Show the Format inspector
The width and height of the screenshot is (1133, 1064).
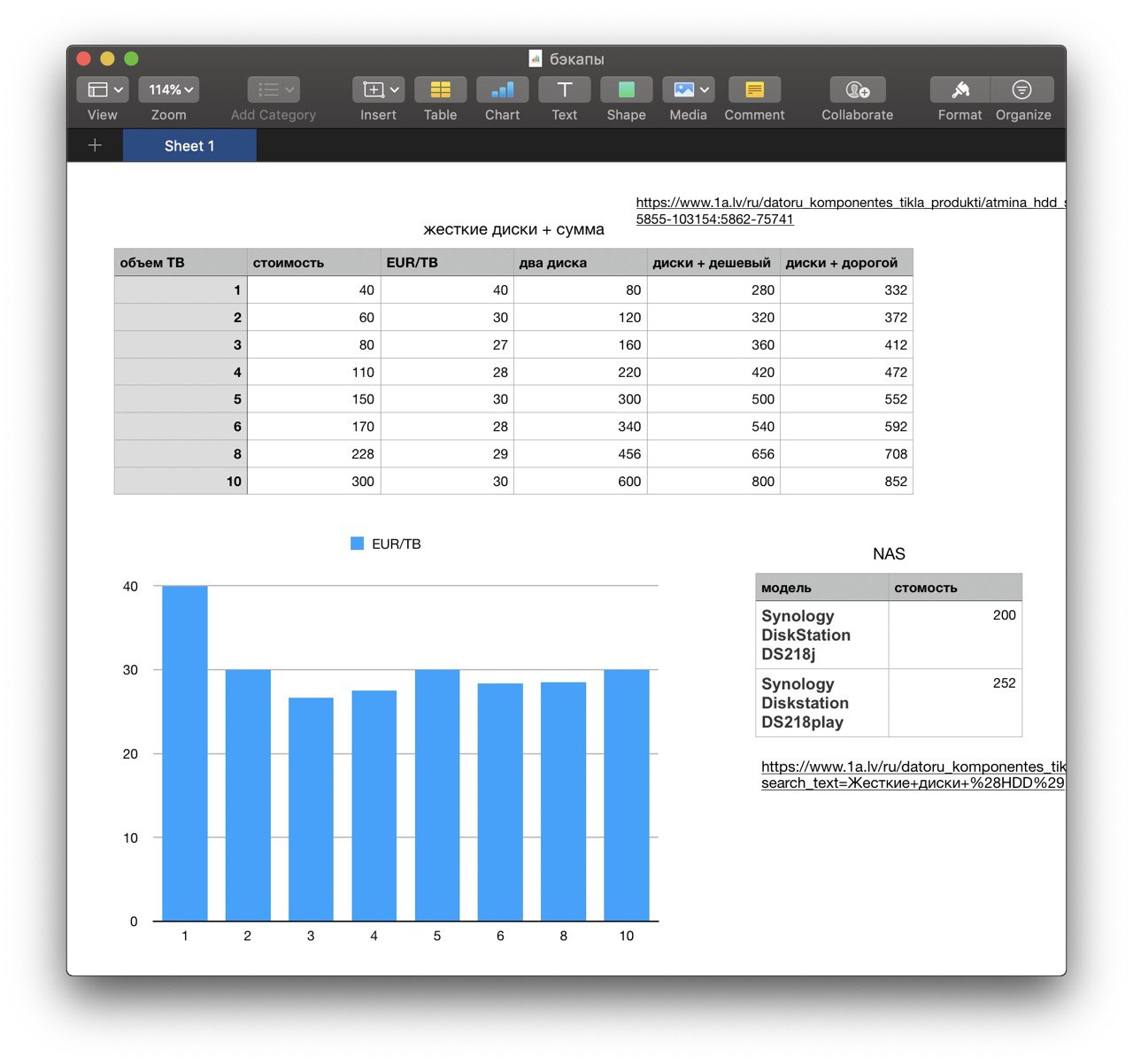[x=960, y=89]
